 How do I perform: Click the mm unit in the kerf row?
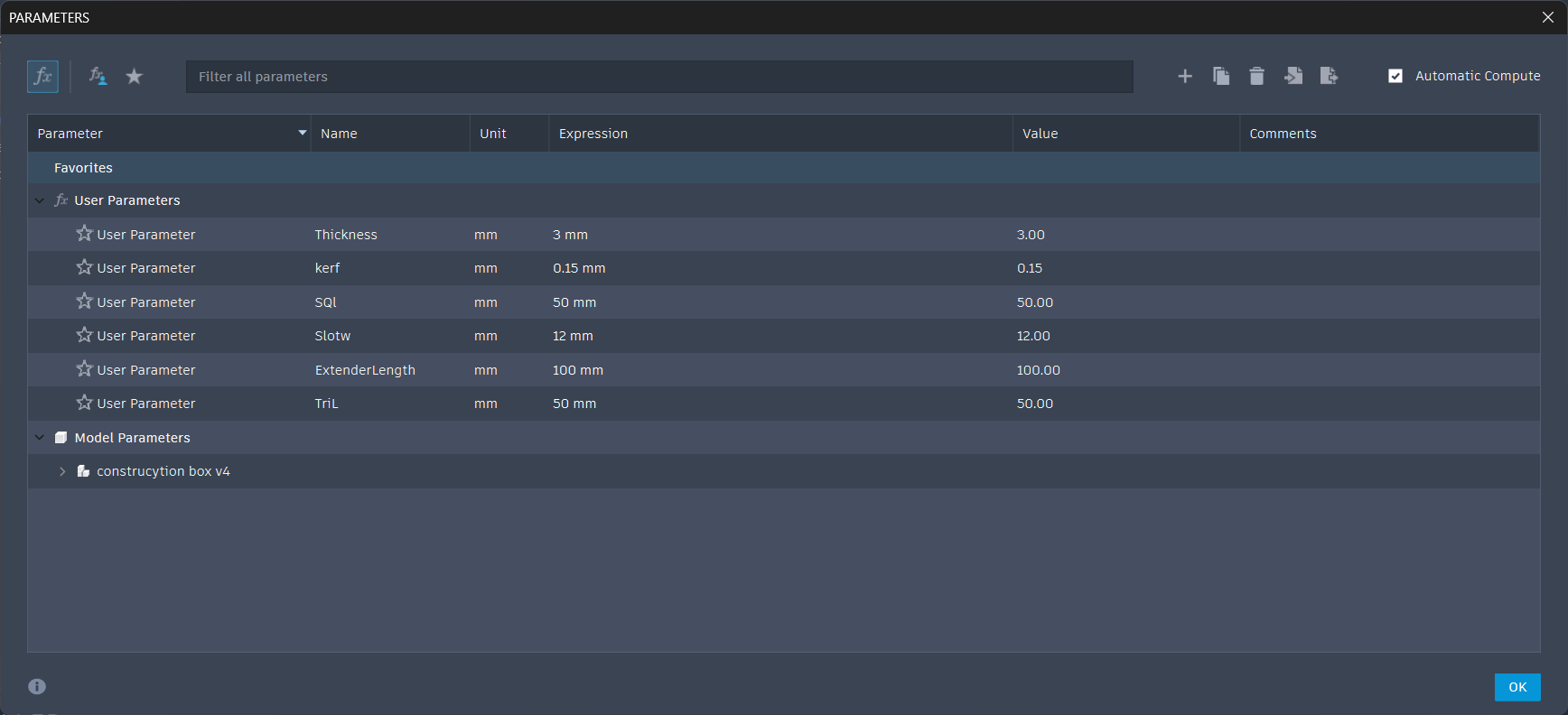(x=486, y=268)
